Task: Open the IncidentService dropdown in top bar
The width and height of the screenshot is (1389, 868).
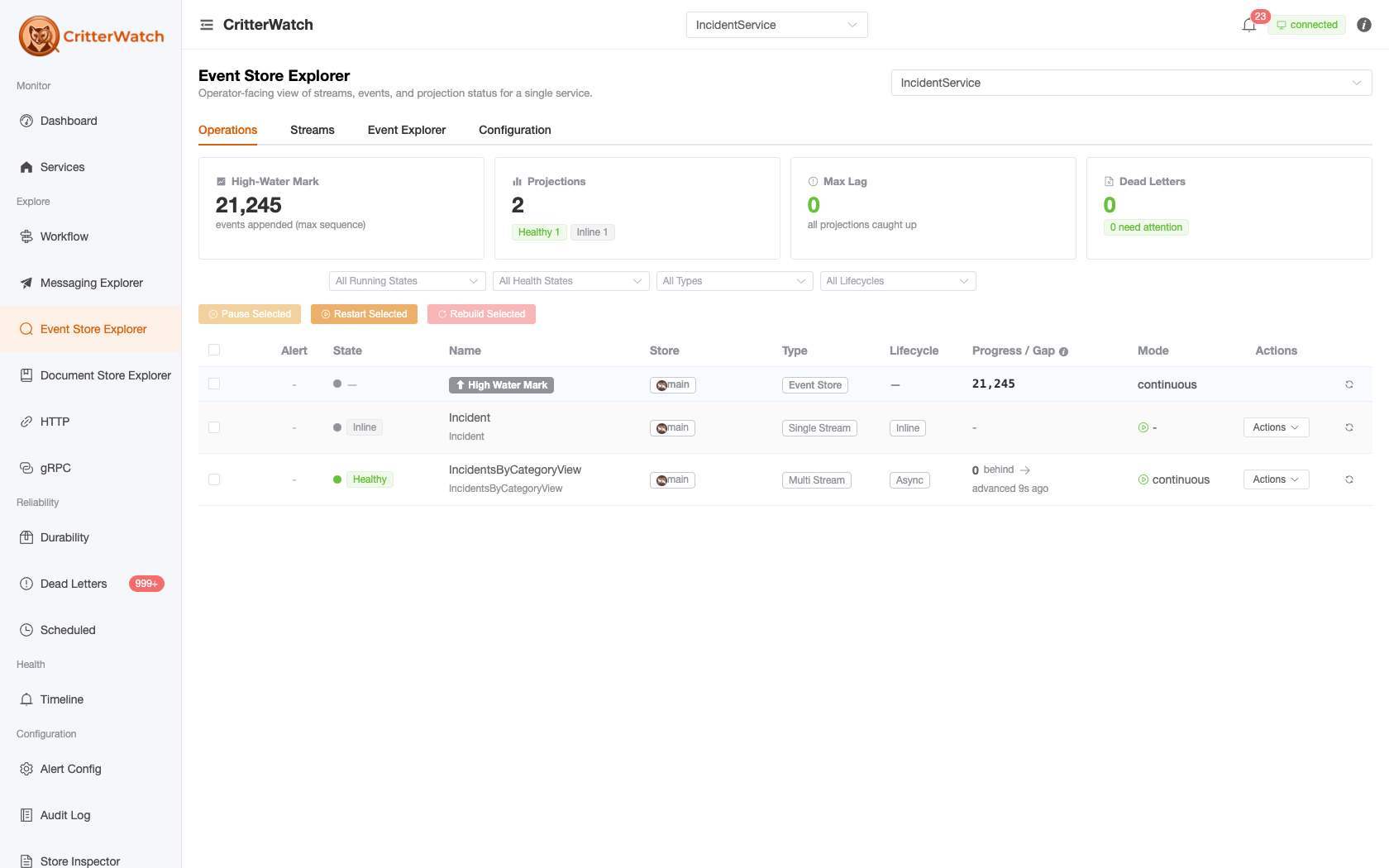Action: click(777, 25)
